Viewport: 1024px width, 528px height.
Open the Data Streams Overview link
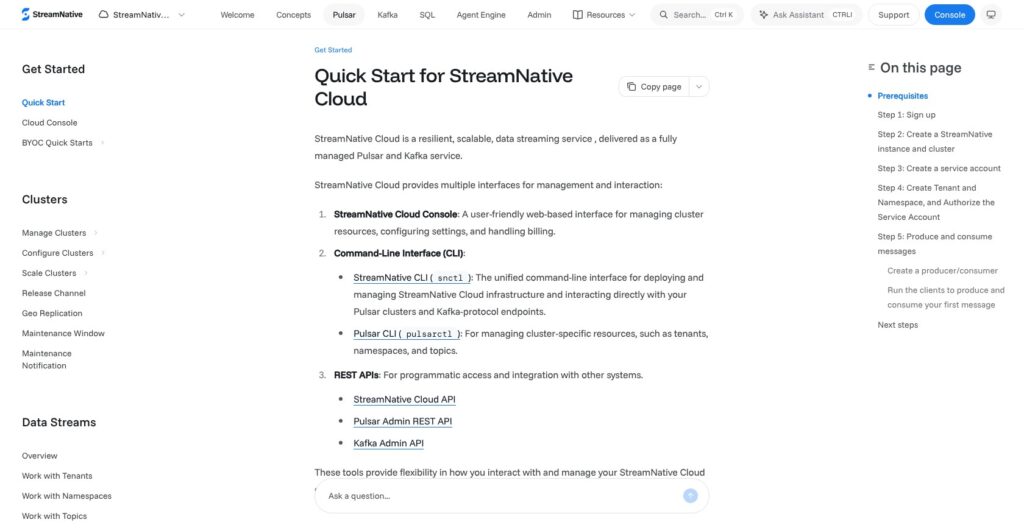pyautogui.click(x=40, y=456)
